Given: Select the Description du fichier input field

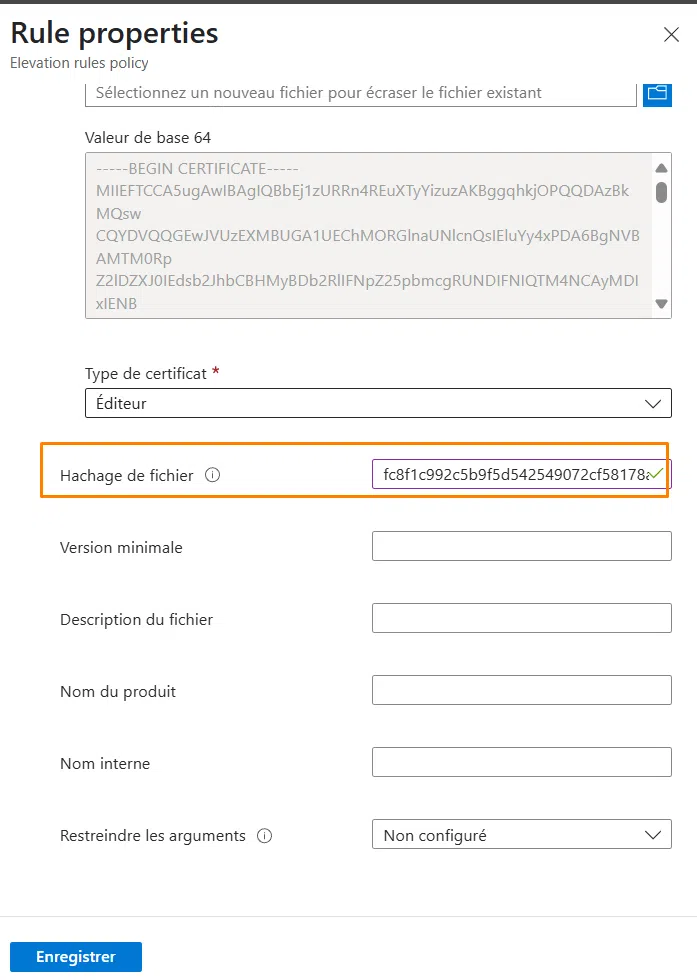Looking at the screenshot, I should point(521,617).
